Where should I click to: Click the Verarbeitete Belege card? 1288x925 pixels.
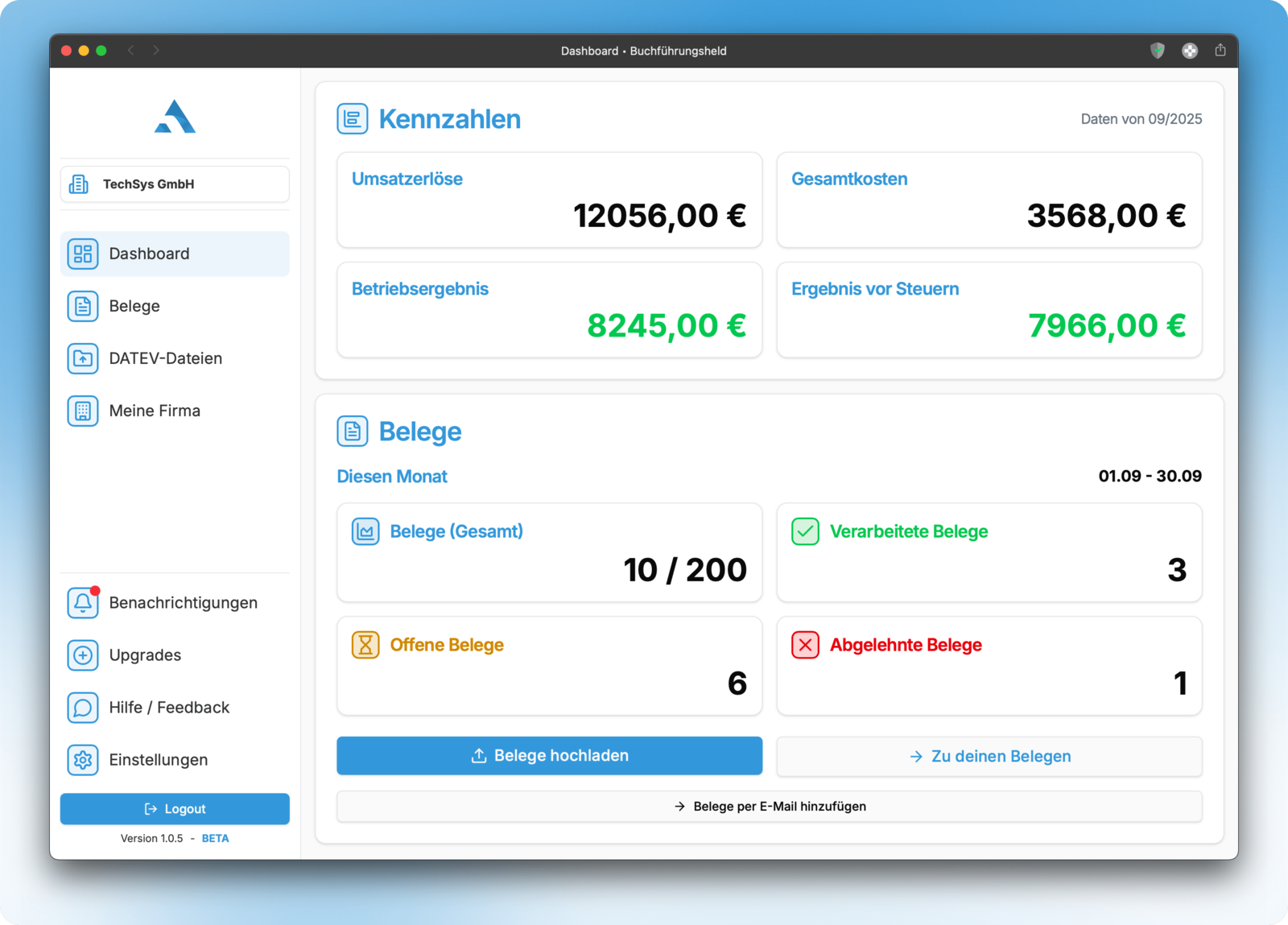click(x=989, y=552)
